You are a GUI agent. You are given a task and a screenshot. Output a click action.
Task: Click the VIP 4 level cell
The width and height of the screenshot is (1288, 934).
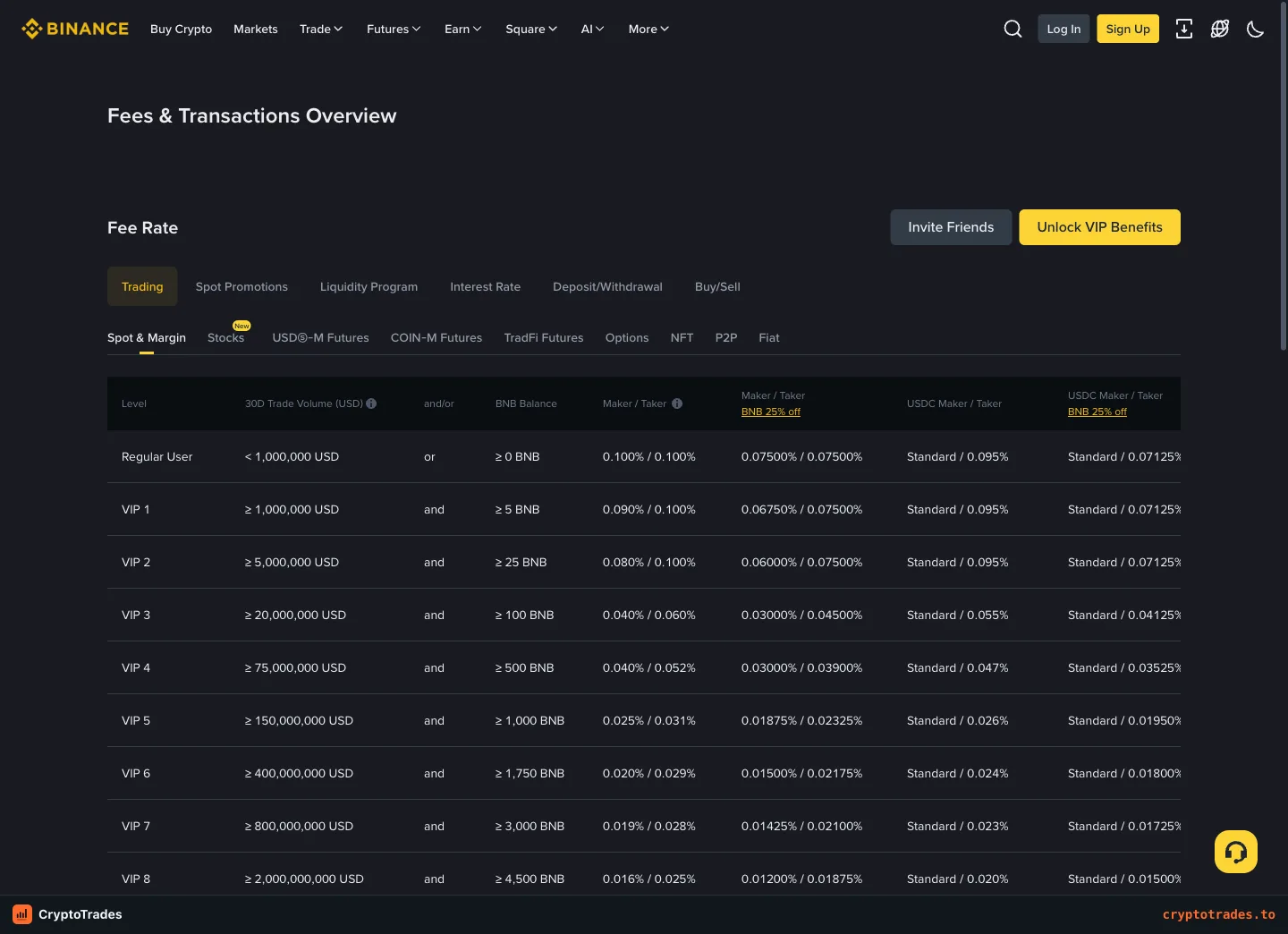[136, 667]
